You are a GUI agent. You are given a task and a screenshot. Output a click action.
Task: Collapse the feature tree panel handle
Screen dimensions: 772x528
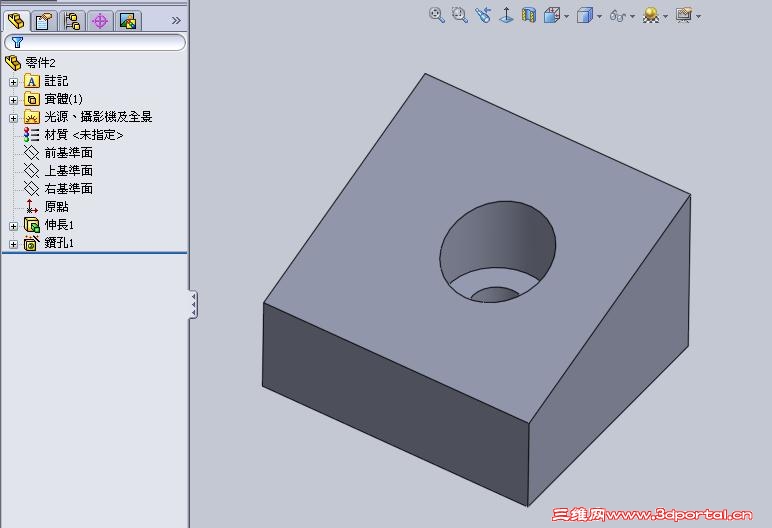point(193,304)
